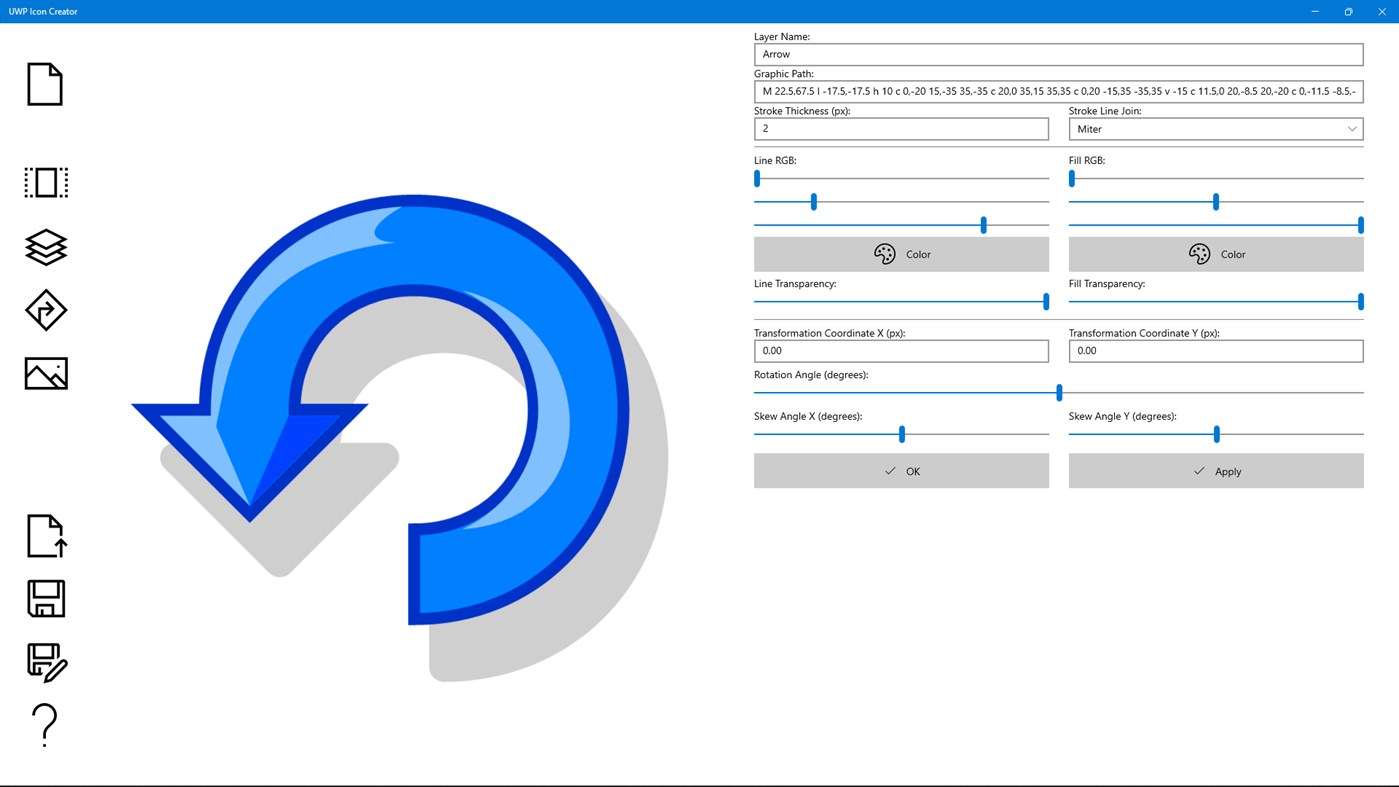Click the save icon in the sidebar

tap(45, 597)
